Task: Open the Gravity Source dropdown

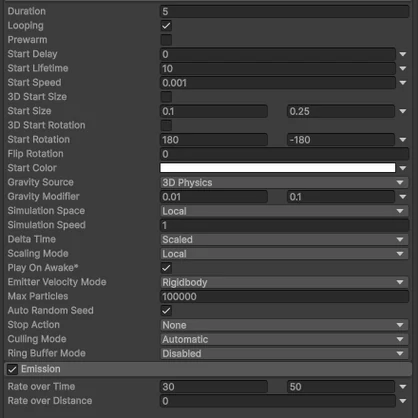Action: tap(284, 182)
